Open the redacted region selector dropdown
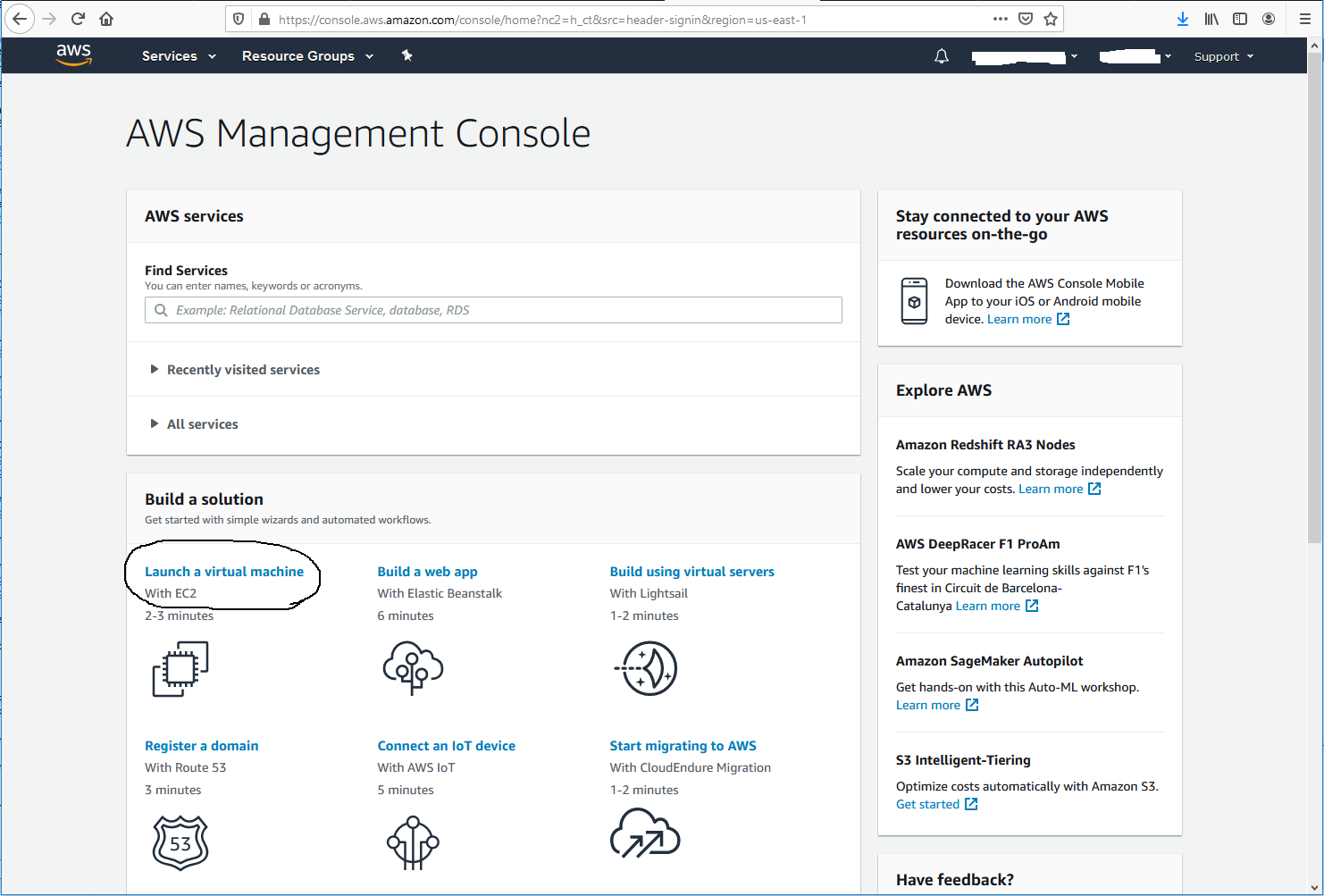This screenshot has height=896, width=1324. pos(1135,56)
